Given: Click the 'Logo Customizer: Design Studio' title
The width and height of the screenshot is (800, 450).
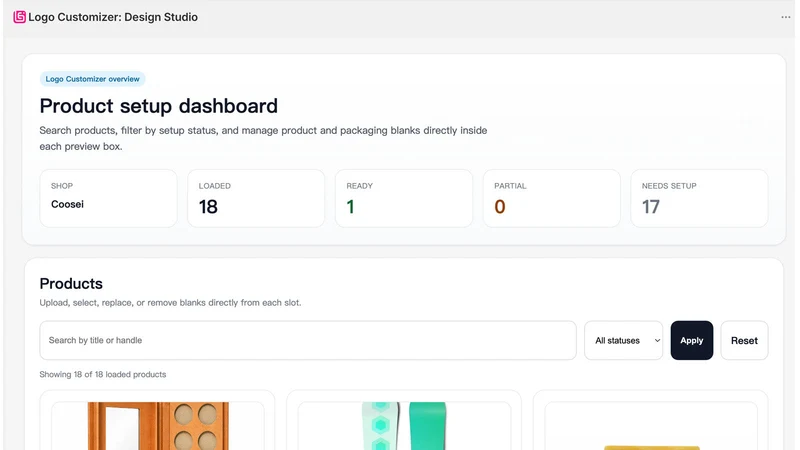Looking at the screenshot, I should point(113,17).
